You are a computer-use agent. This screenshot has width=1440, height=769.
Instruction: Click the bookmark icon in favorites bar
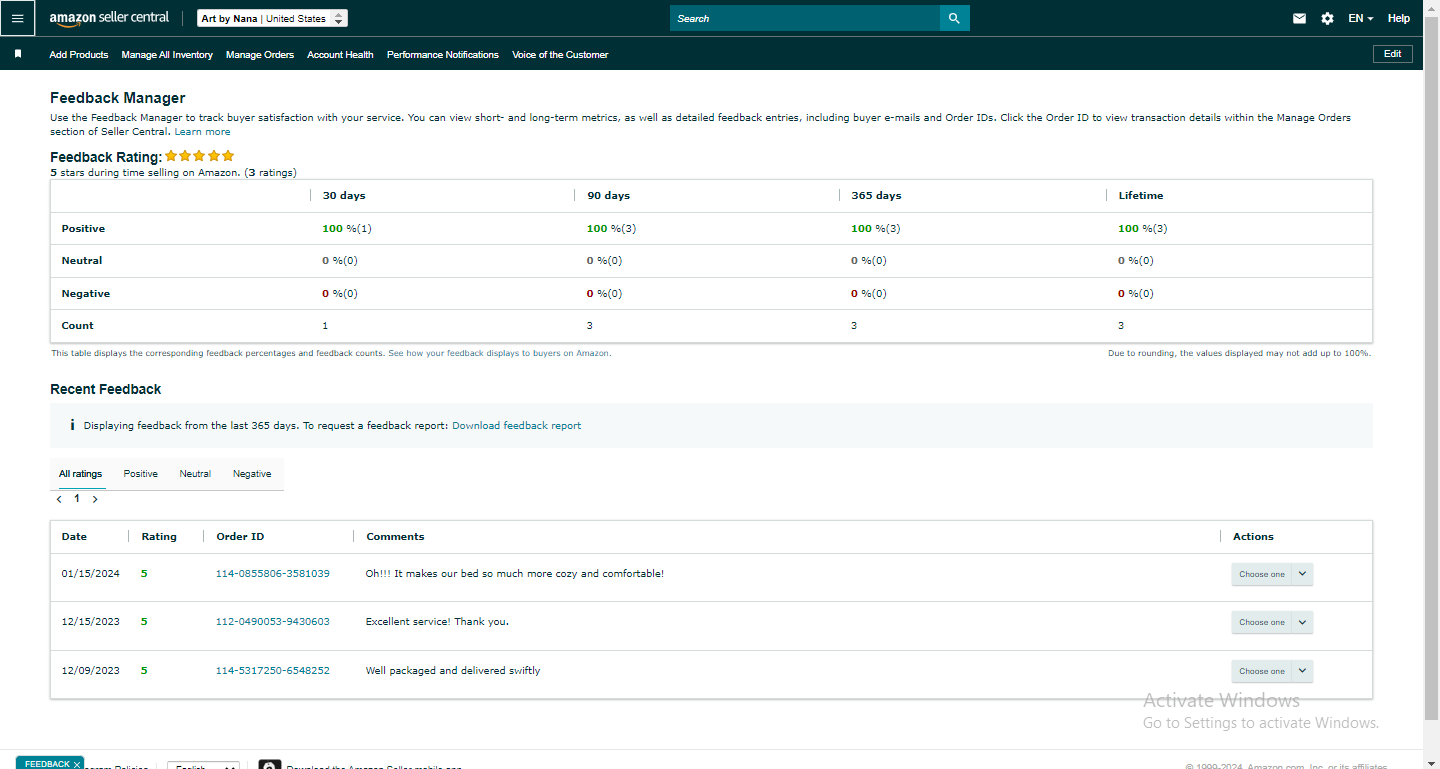pyautogui.click(x=18, y=54)
